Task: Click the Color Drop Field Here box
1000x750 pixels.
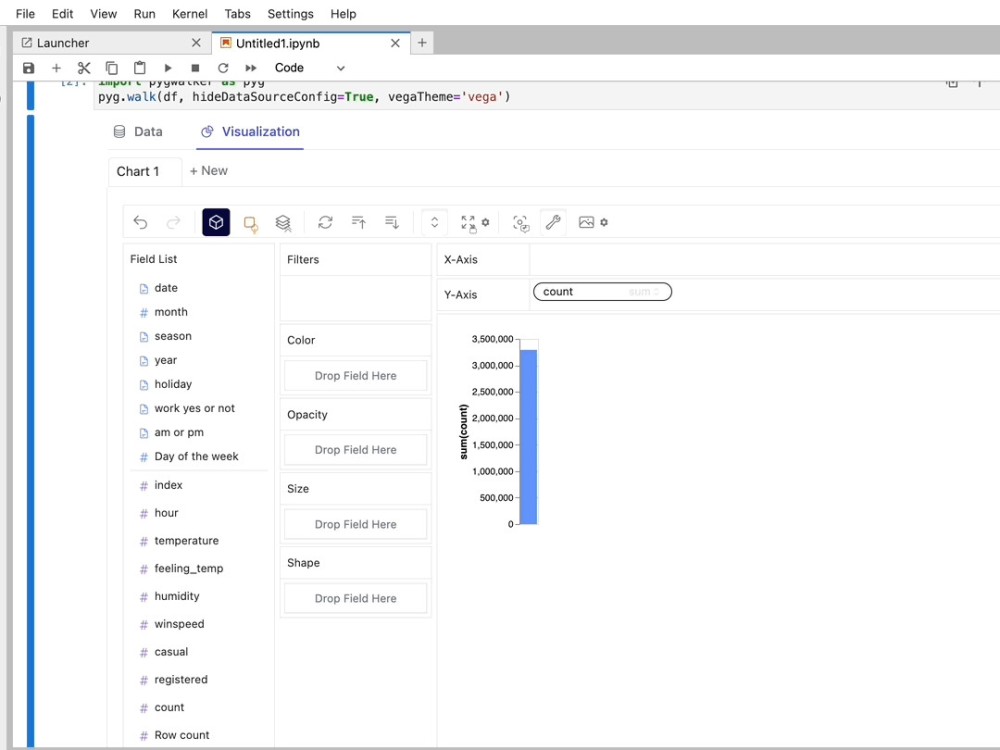Action: click(x=355, y=376)
